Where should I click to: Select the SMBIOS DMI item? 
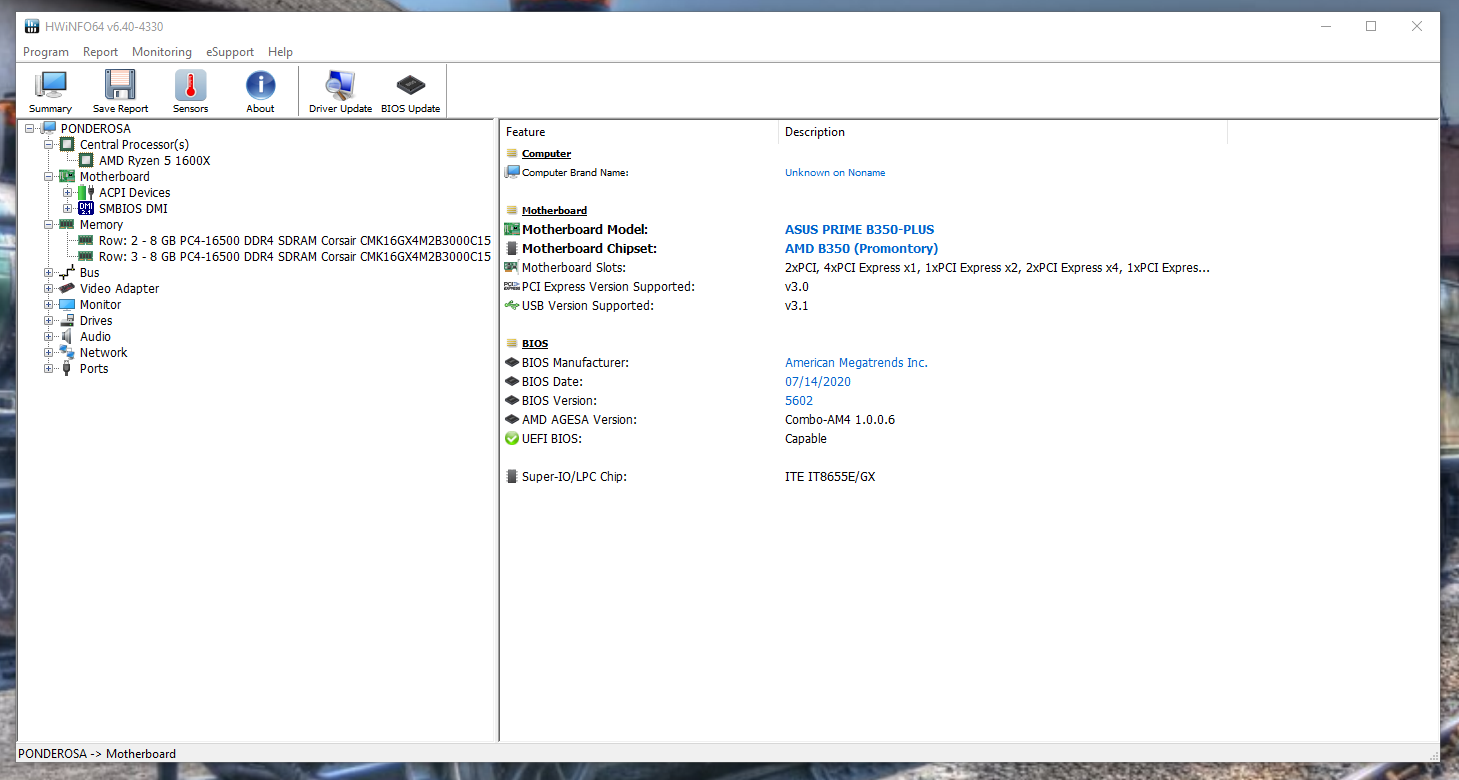tap(133, 209)
